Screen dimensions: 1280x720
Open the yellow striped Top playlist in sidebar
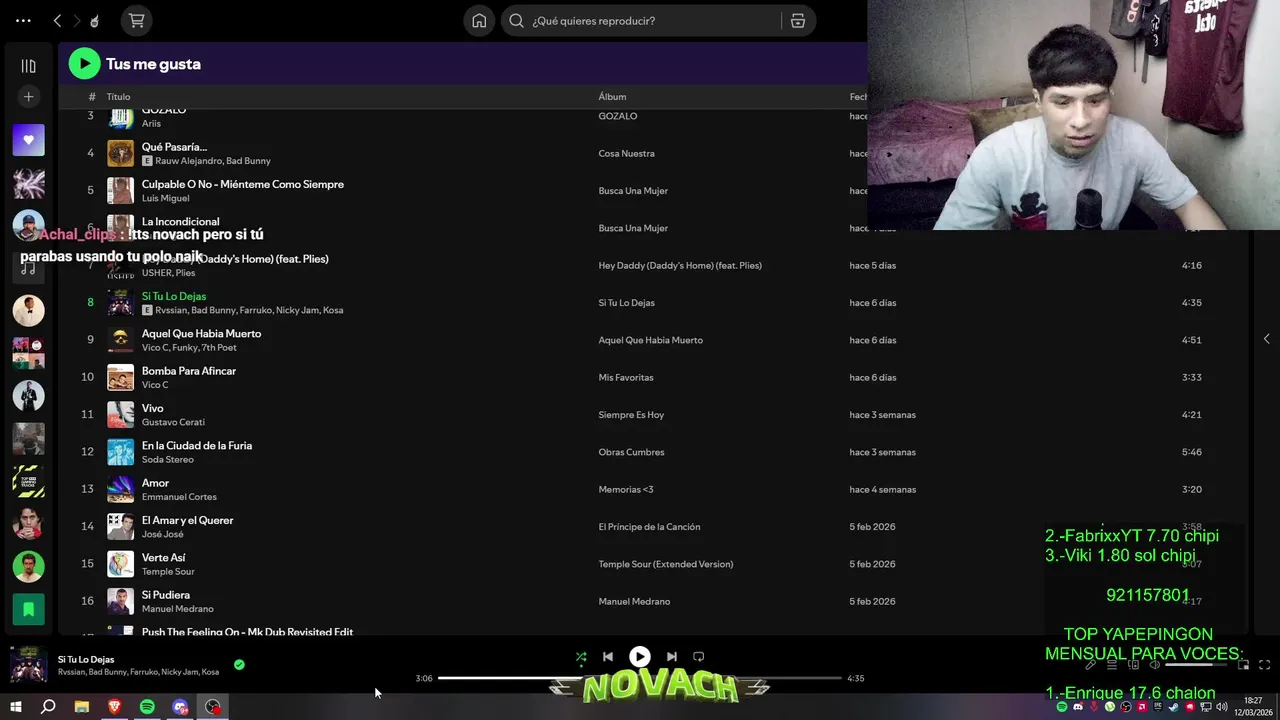[x=28, y=481]
